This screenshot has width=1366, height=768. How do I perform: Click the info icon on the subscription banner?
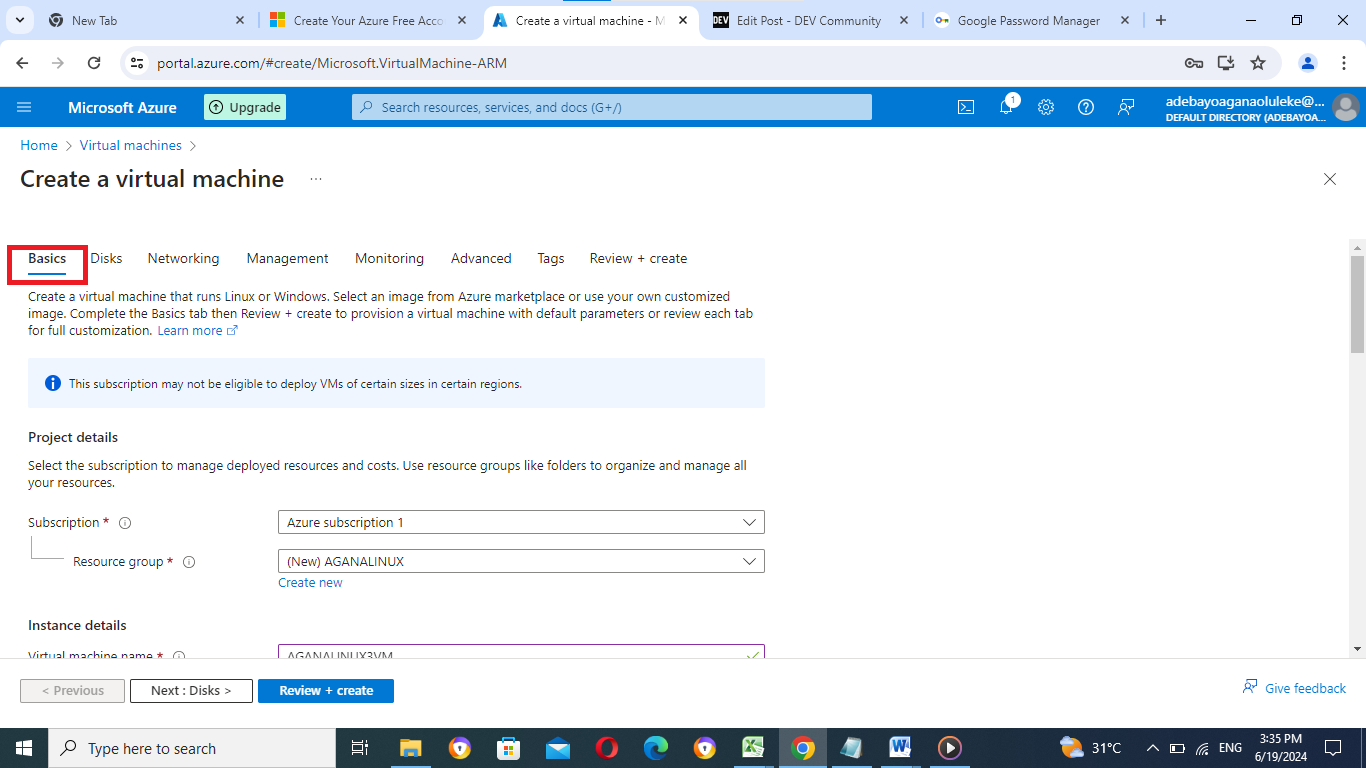pos(53,383)
